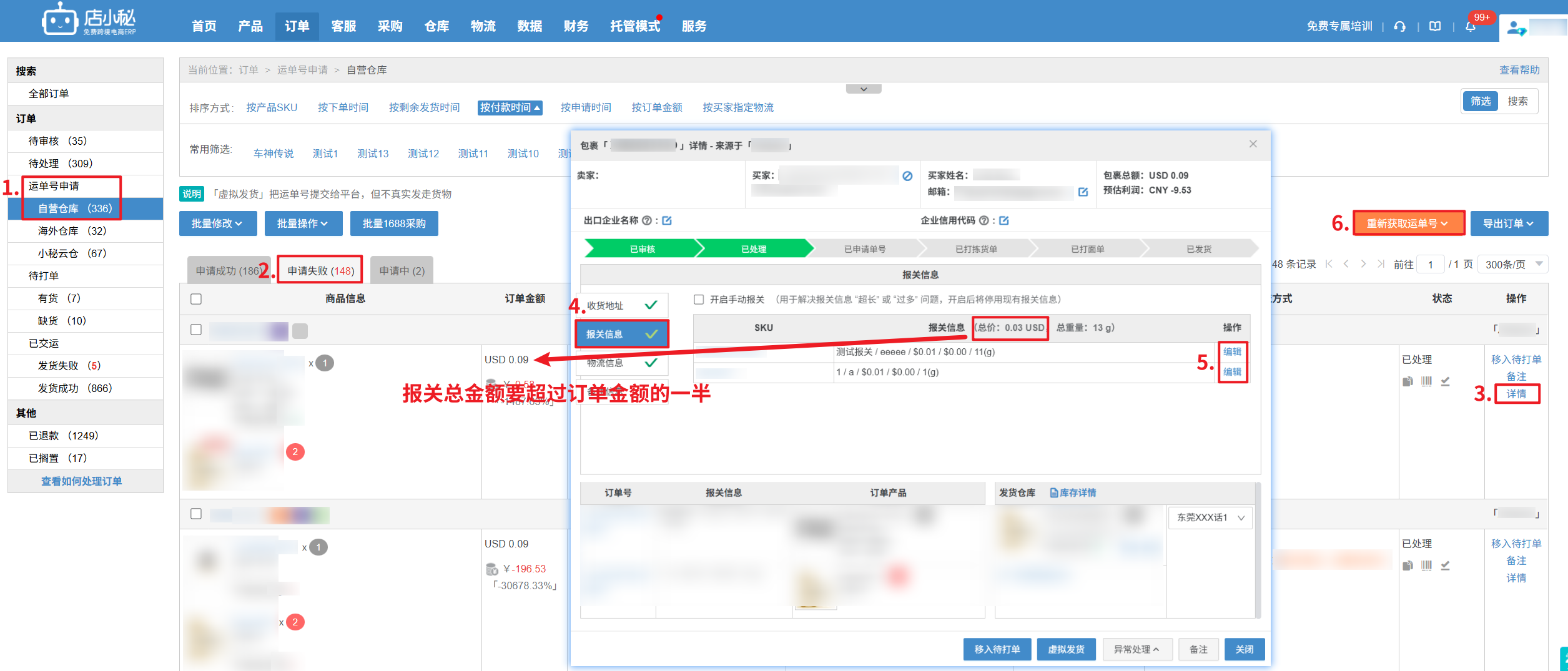This screenshot has height=671, width=1568.
Task: Switch to the 申请失败 tab
Action: click(320, 270)
